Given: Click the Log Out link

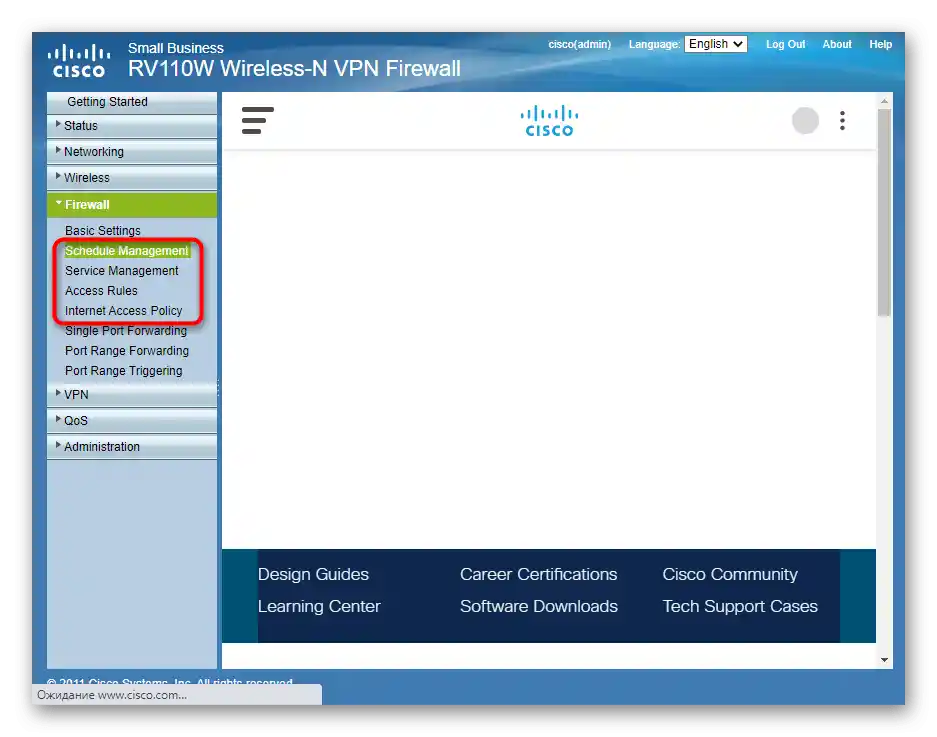Looking at the screenshot, I should [x=785, y=44].
